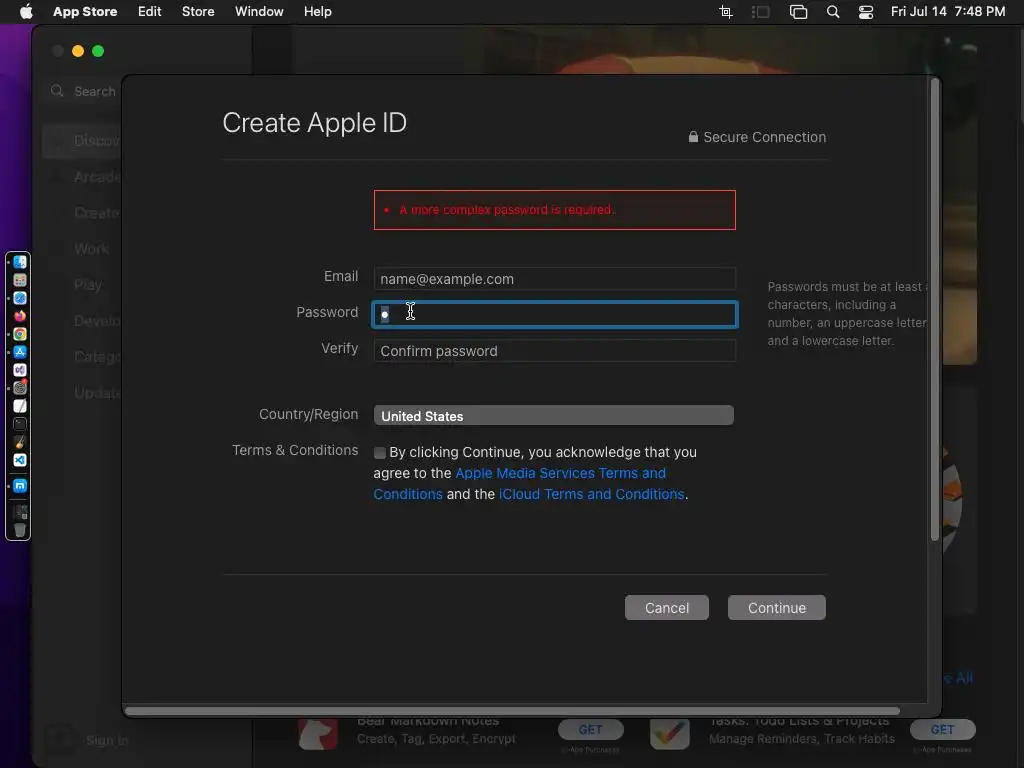Click the App Store Dock icon
Screen dimensions: 1024x768
[x=20, y=352]
